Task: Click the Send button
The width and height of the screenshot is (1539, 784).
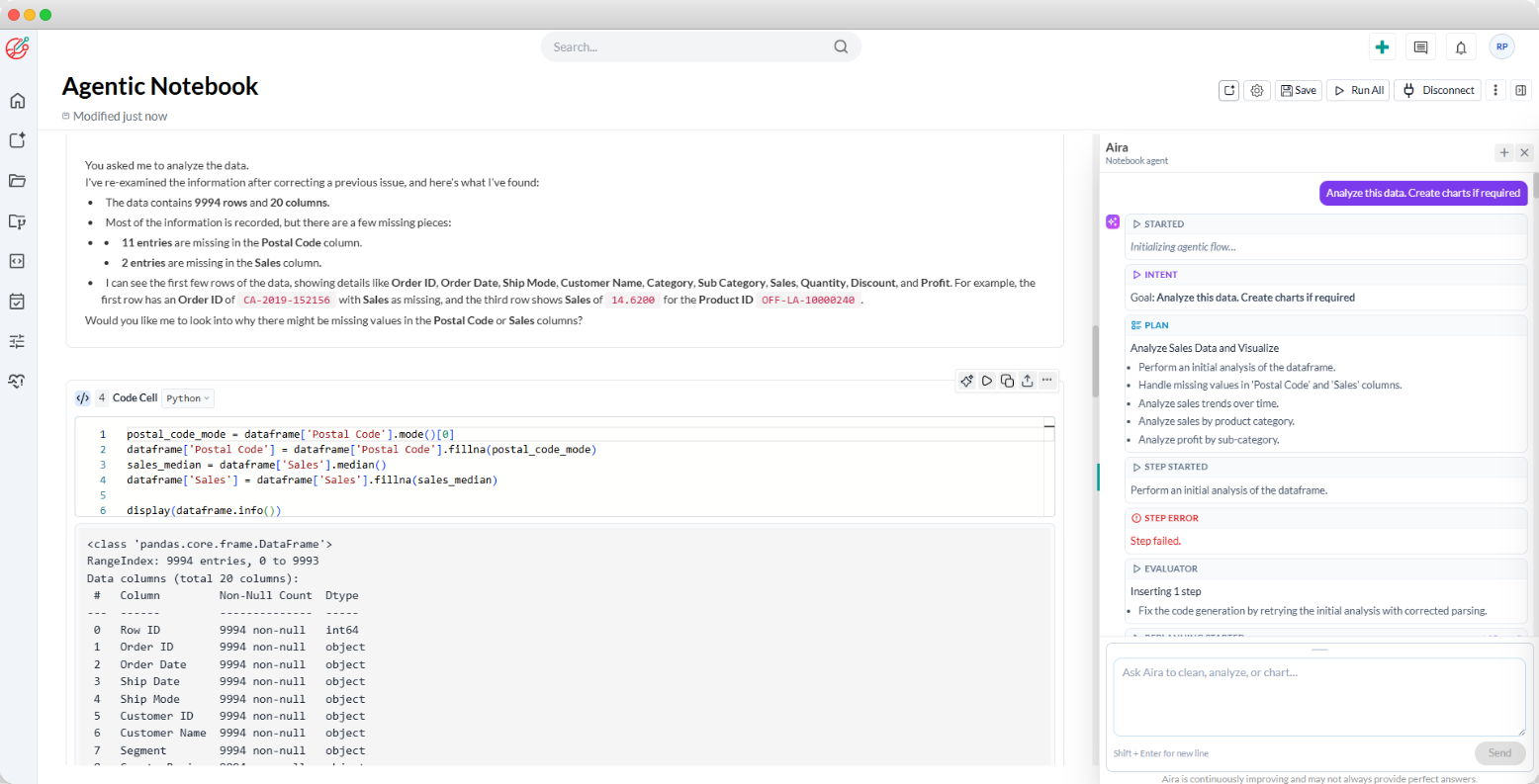Action: tap(1499, 752)
